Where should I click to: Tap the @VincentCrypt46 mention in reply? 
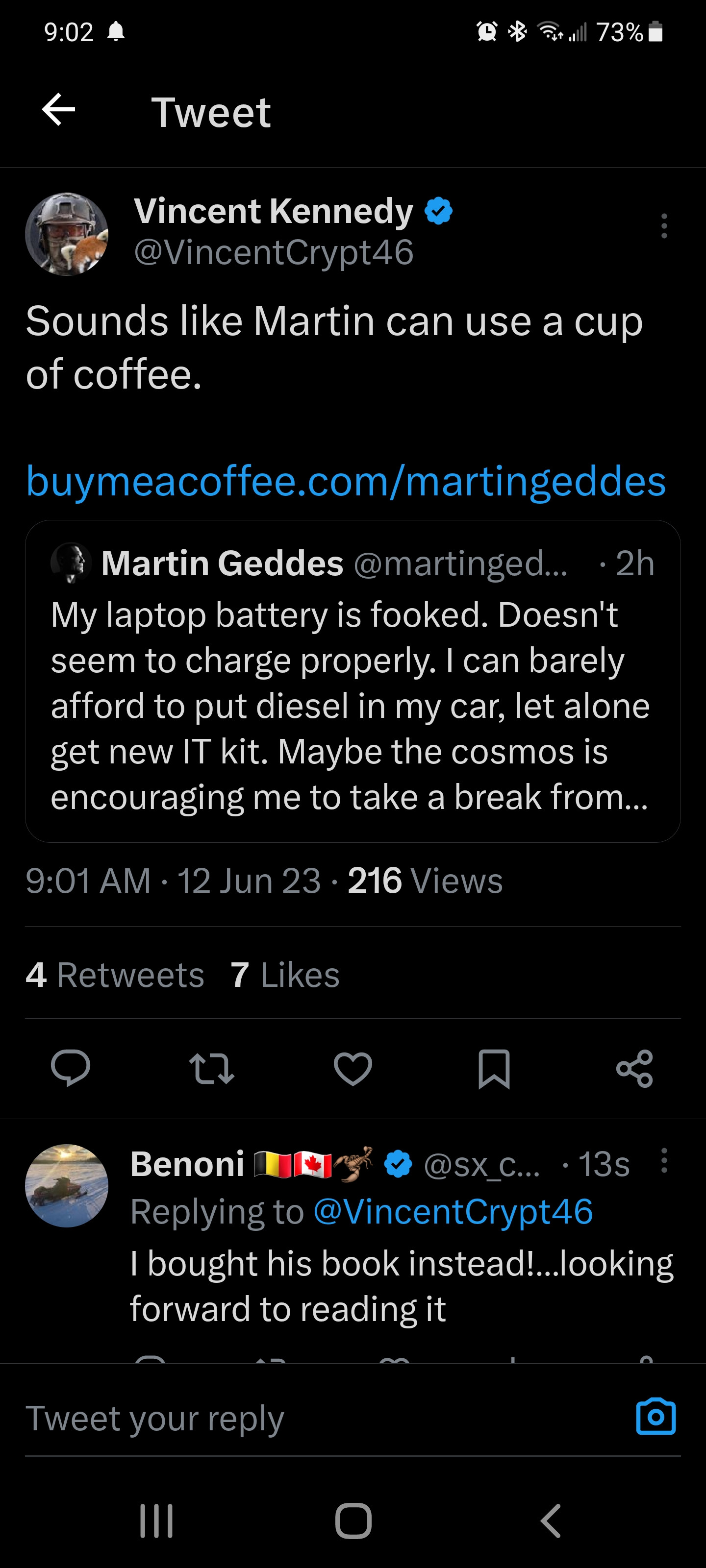pyautogui.click(x=453, y=1211)
